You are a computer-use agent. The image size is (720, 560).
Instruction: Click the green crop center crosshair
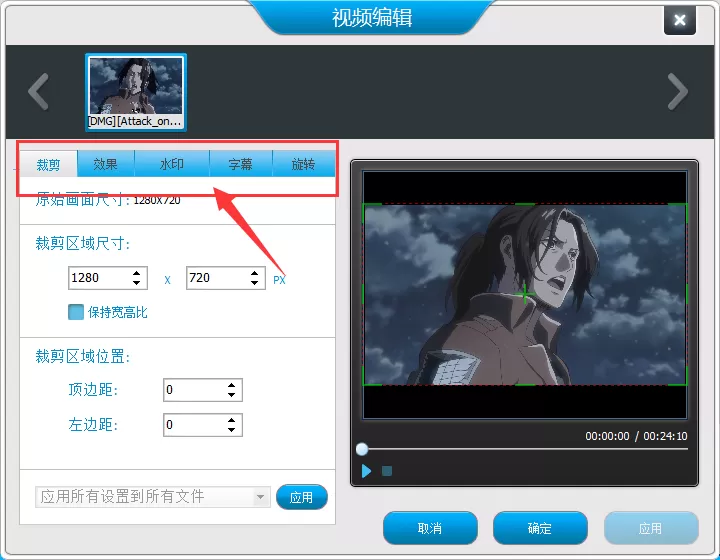coord(524,294)
